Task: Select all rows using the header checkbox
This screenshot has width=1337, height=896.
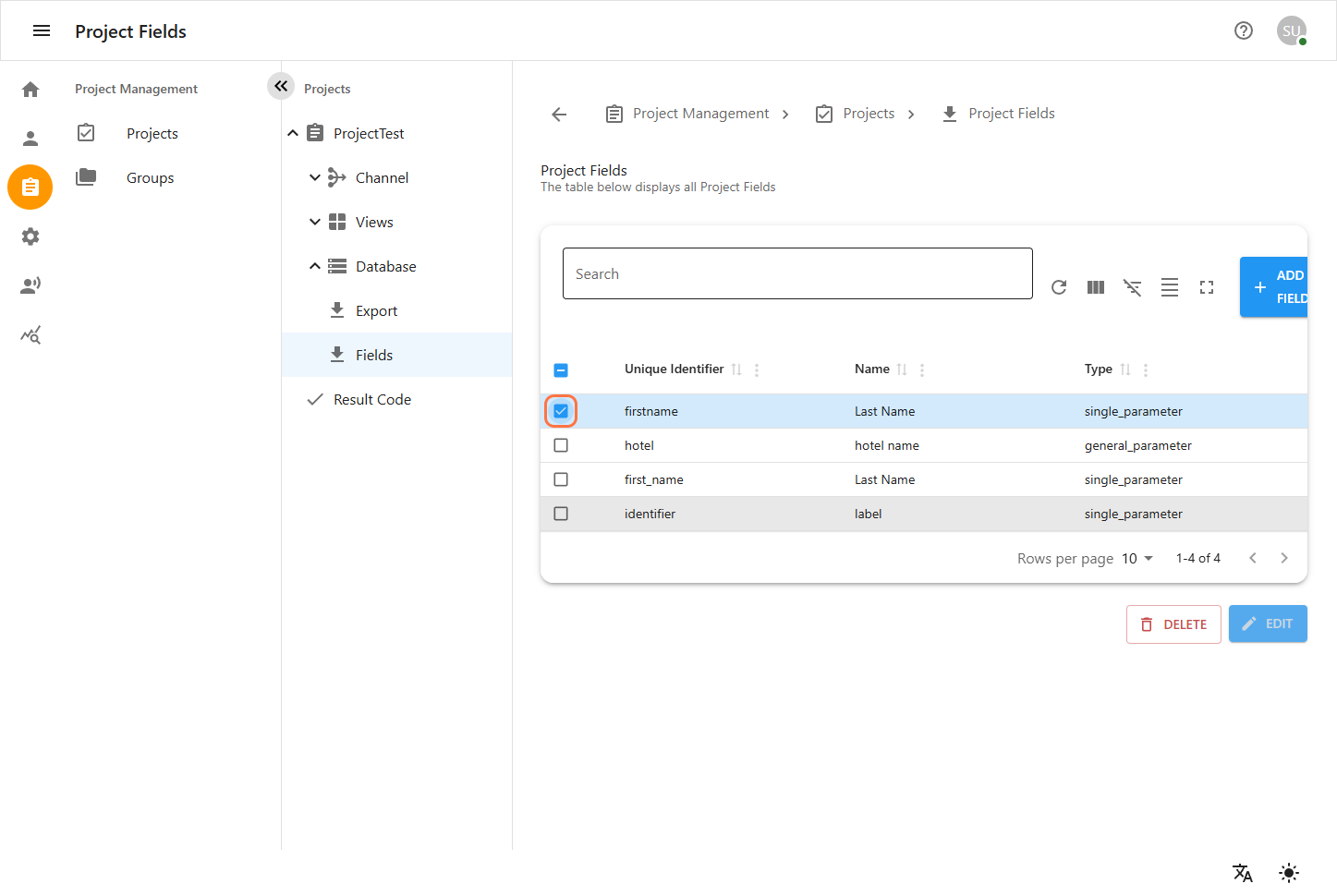Action: pyautogui.click(x=561, y=369)
